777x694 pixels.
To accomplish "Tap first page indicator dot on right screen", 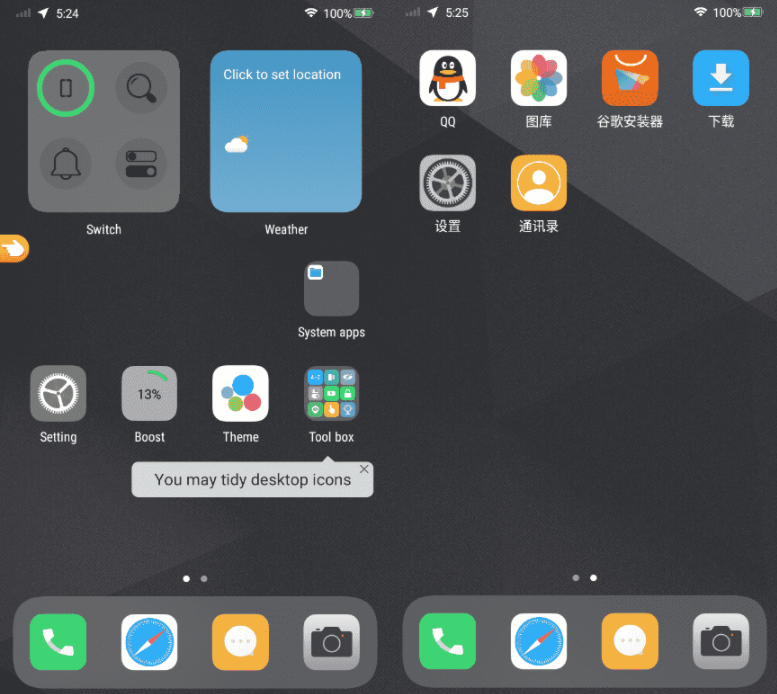I will click(575, 578).
